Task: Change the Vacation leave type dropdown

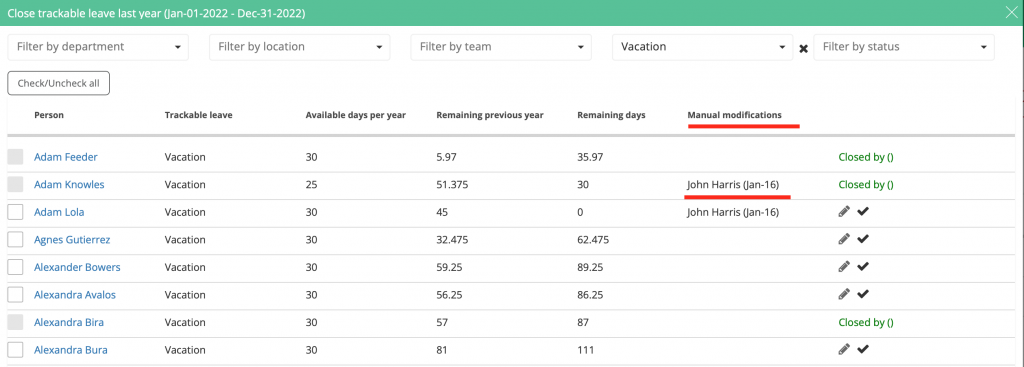Action: 703,47
